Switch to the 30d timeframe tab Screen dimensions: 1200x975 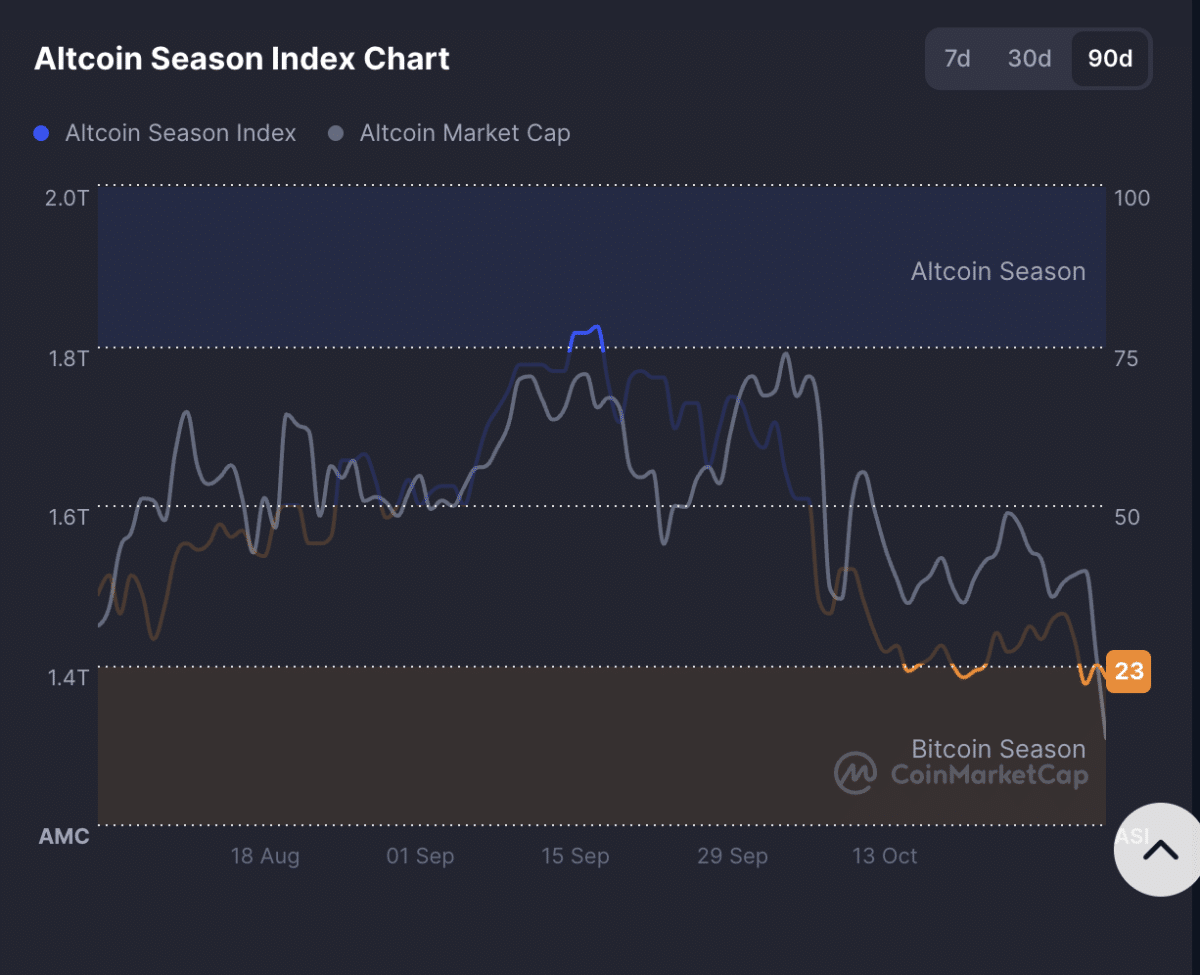point(1028,59)
